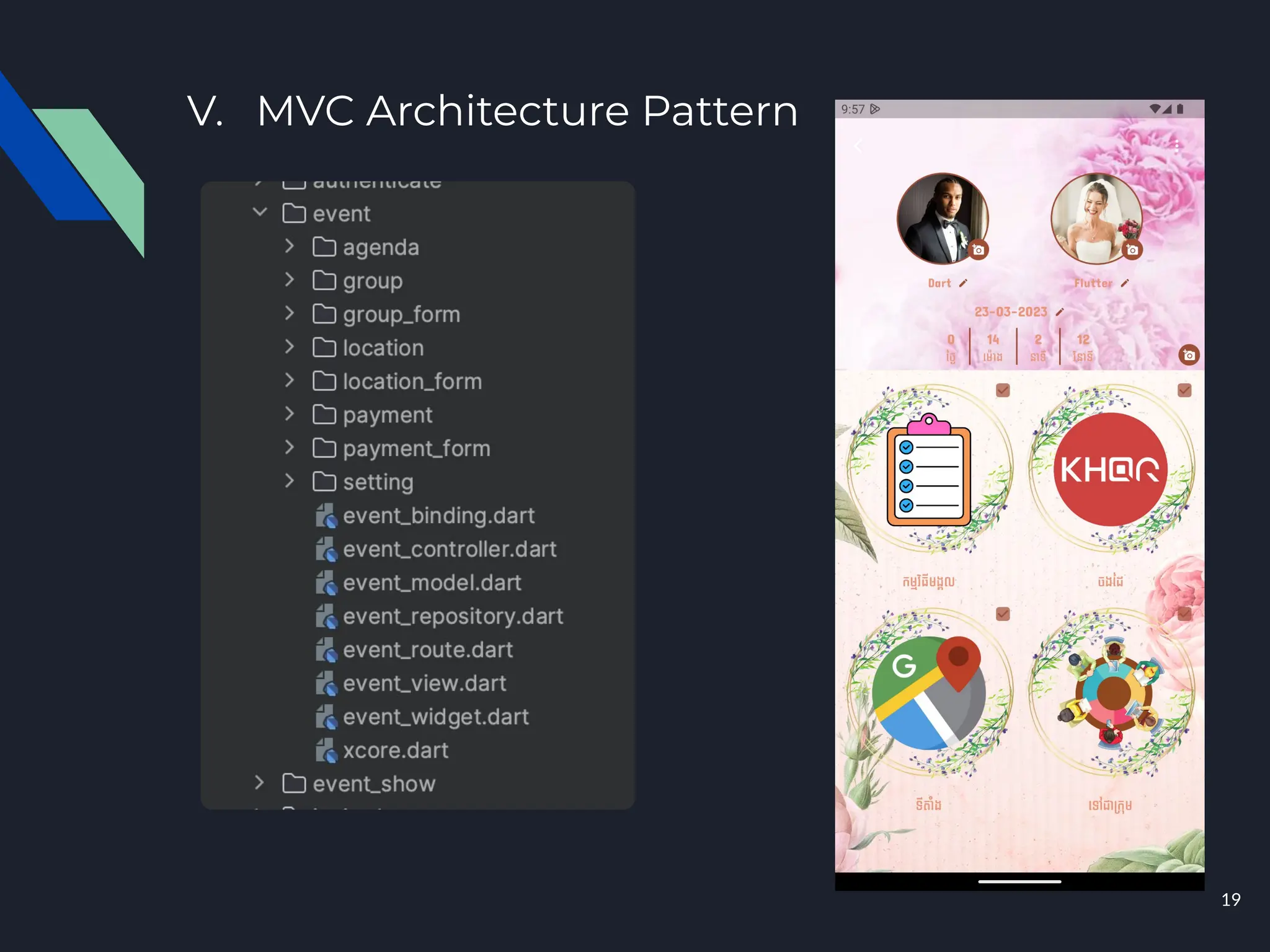Viewport: 1270px width, 952px height.
Task: Toggle the checkbox above the KHQR icon
Action: point(1184,390)
